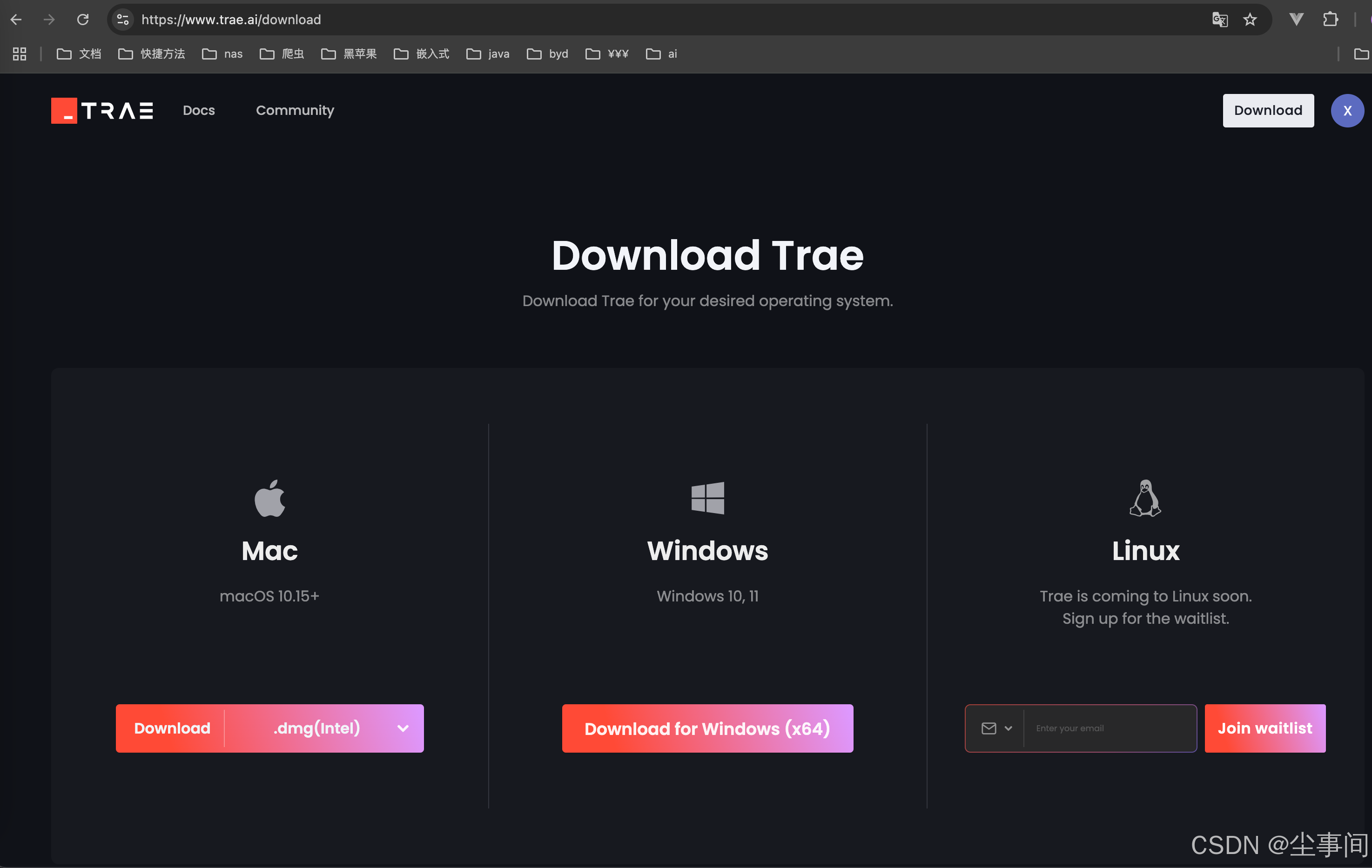This screenshot has width=1372, height=868.
Task: Click the V extension icon in toolbar
Action: pos(1296,20)
